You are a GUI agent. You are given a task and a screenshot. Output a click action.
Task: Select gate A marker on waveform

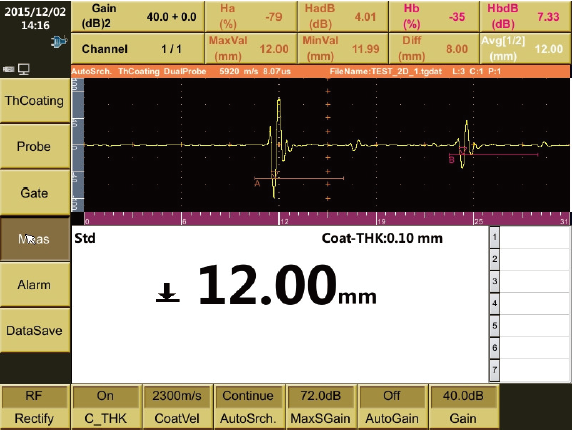[257, 183]
